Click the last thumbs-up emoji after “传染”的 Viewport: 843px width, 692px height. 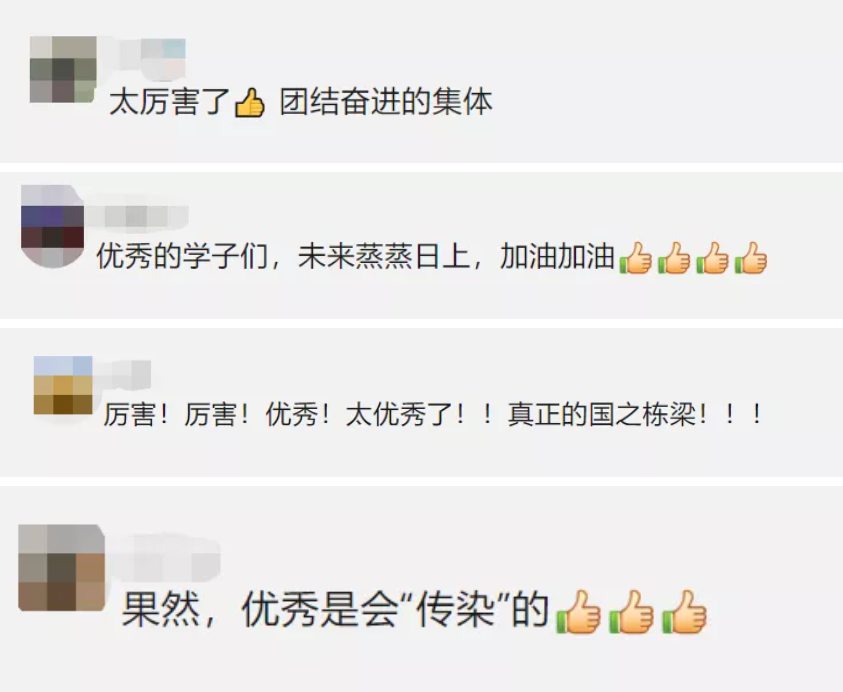pos(684,611)
